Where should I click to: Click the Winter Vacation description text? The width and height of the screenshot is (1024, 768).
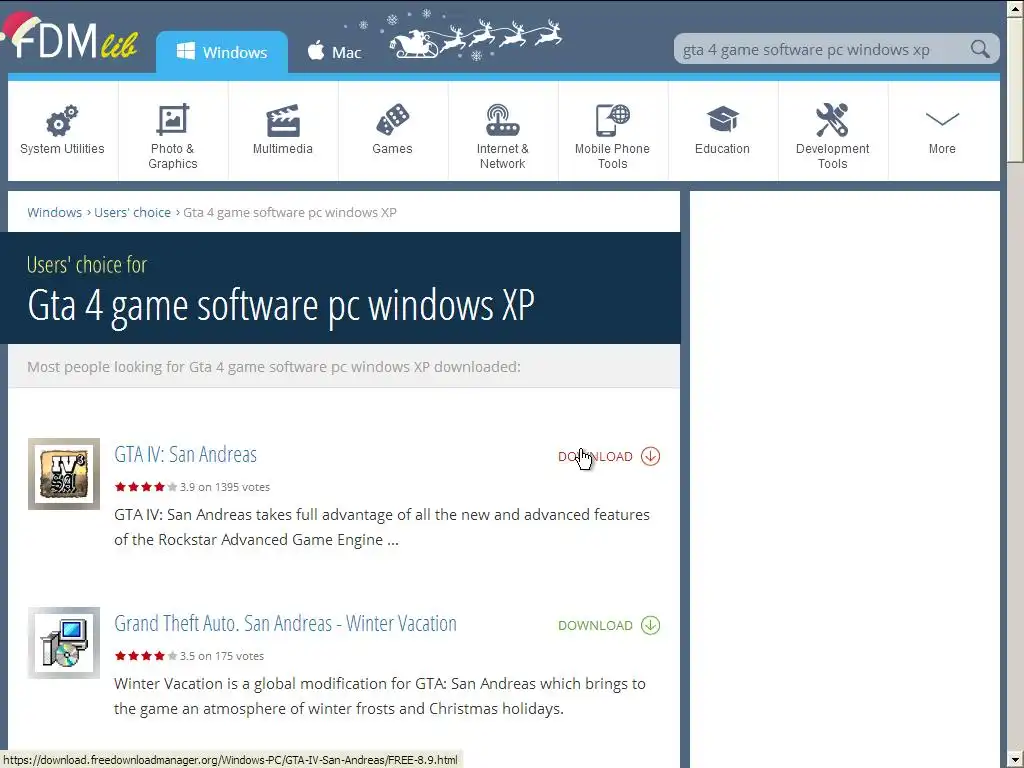379,696
